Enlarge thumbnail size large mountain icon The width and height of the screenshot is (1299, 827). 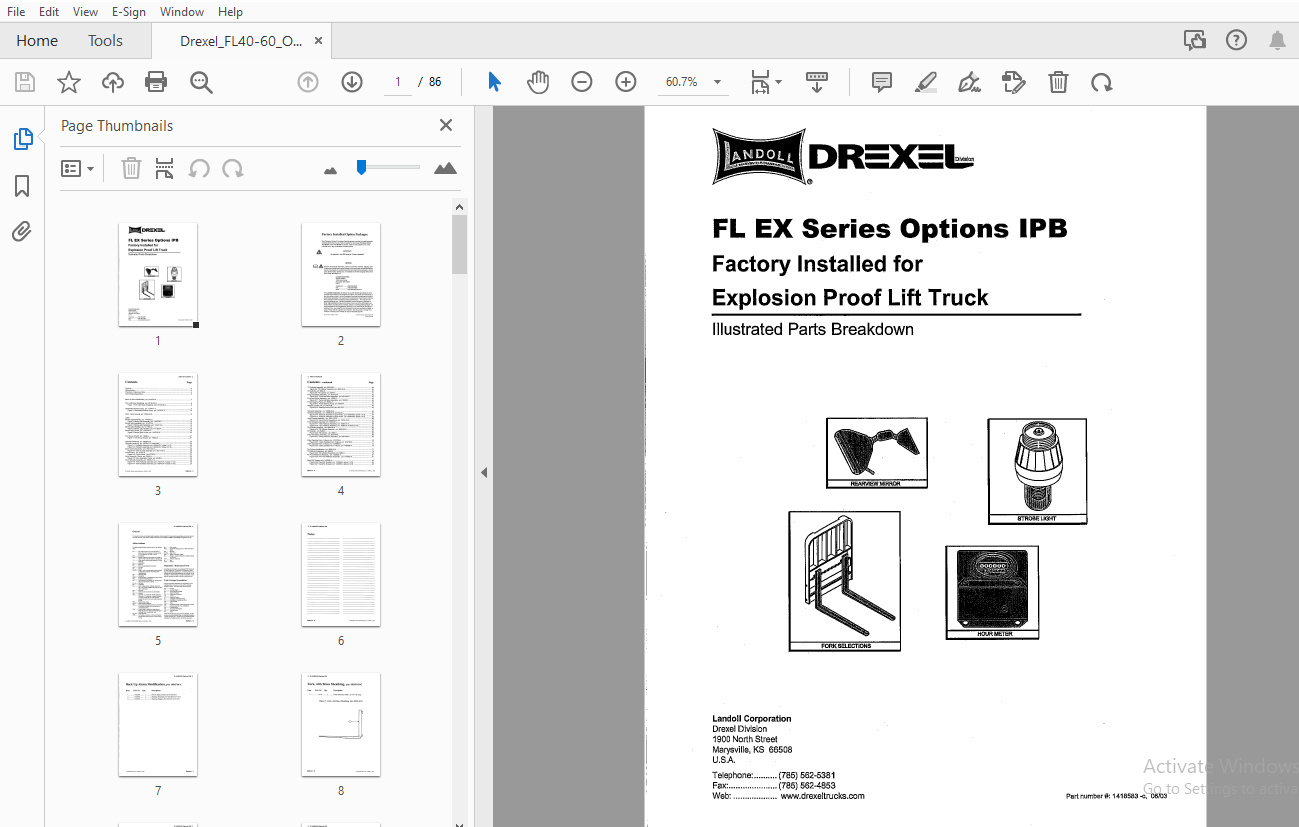[445, 168]
